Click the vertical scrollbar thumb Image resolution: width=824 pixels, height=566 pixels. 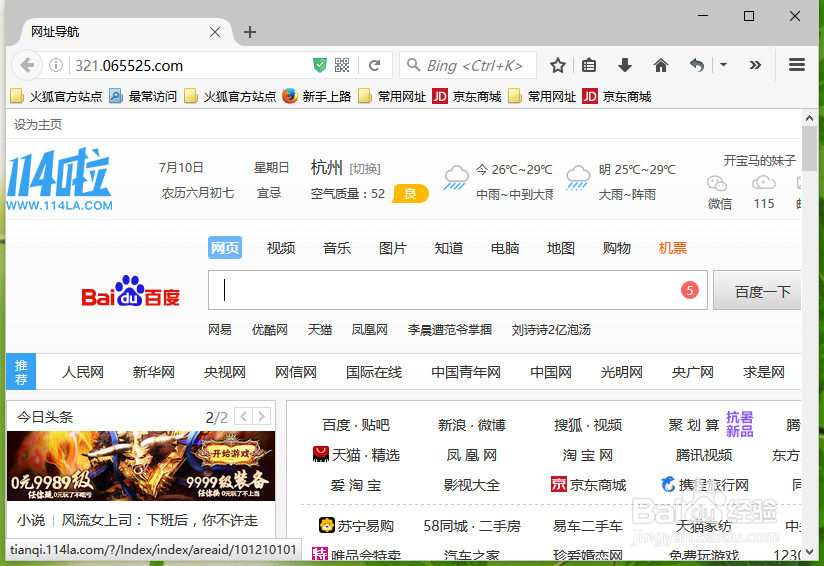click(x=809, y=148)
